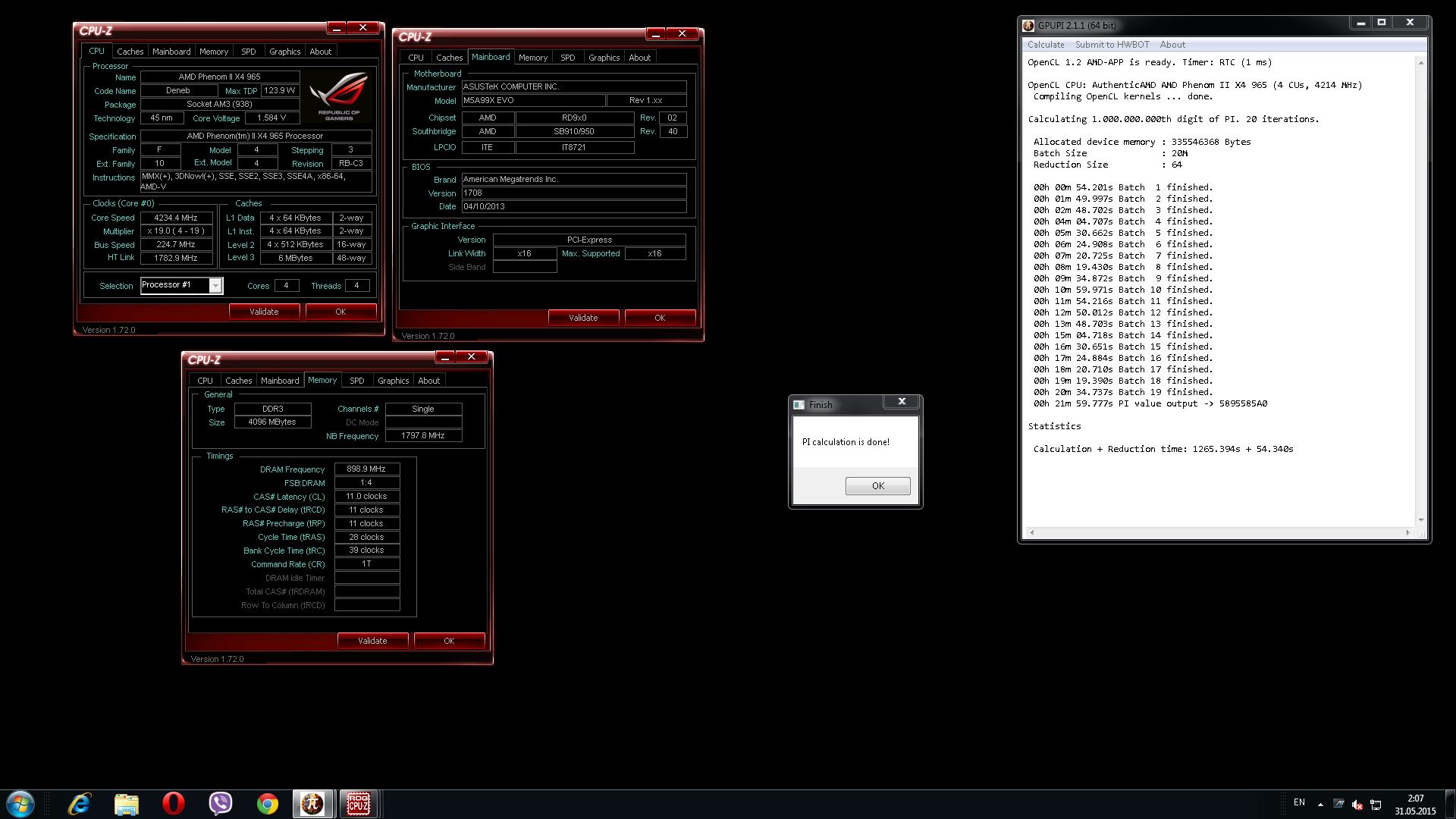Launch Opera browser from taskbar
The height and width of the screenshot is (819, 1456).
coord(174,804)
